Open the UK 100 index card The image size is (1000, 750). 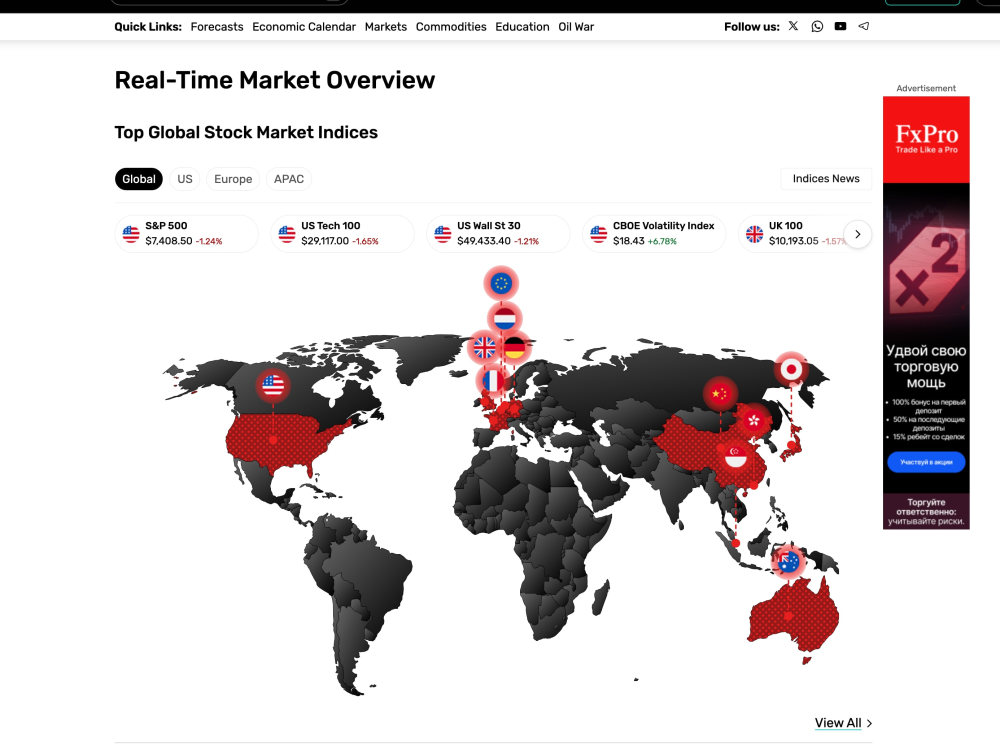[796, 234]
